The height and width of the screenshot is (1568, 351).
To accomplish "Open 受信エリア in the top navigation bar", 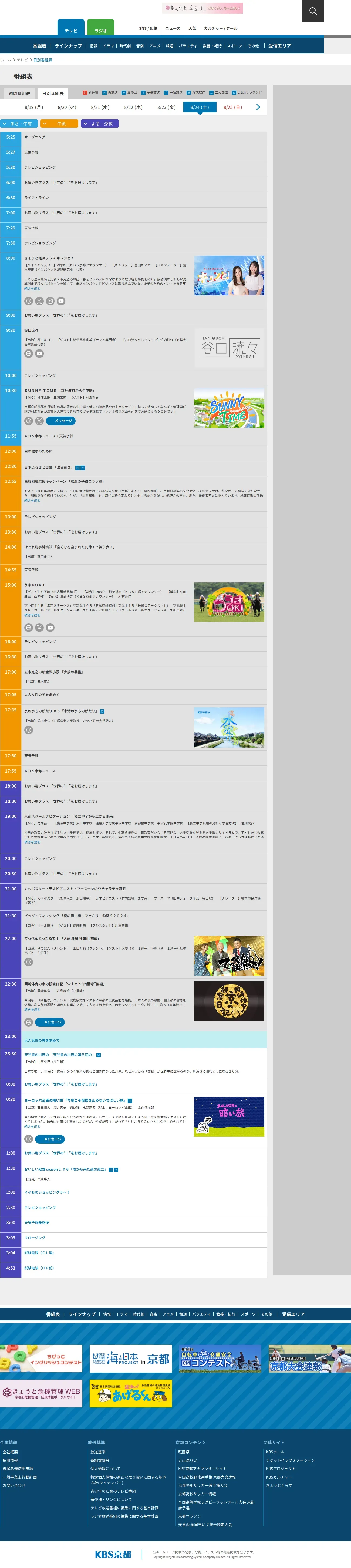I will pos(280,46).
